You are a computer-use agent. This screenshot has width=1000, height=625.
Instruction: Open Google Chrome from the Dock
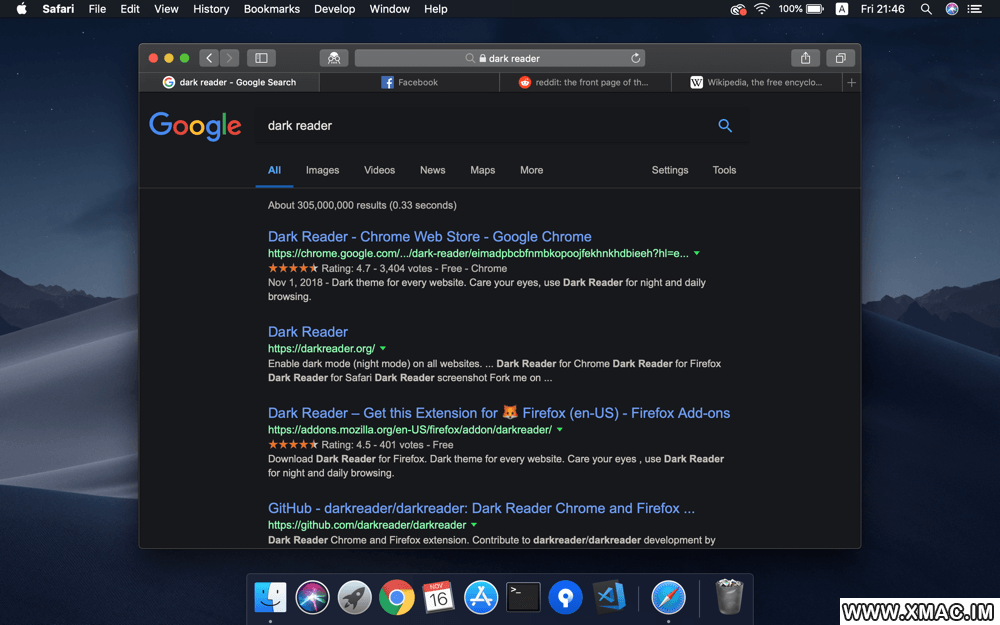pos(397,598)
